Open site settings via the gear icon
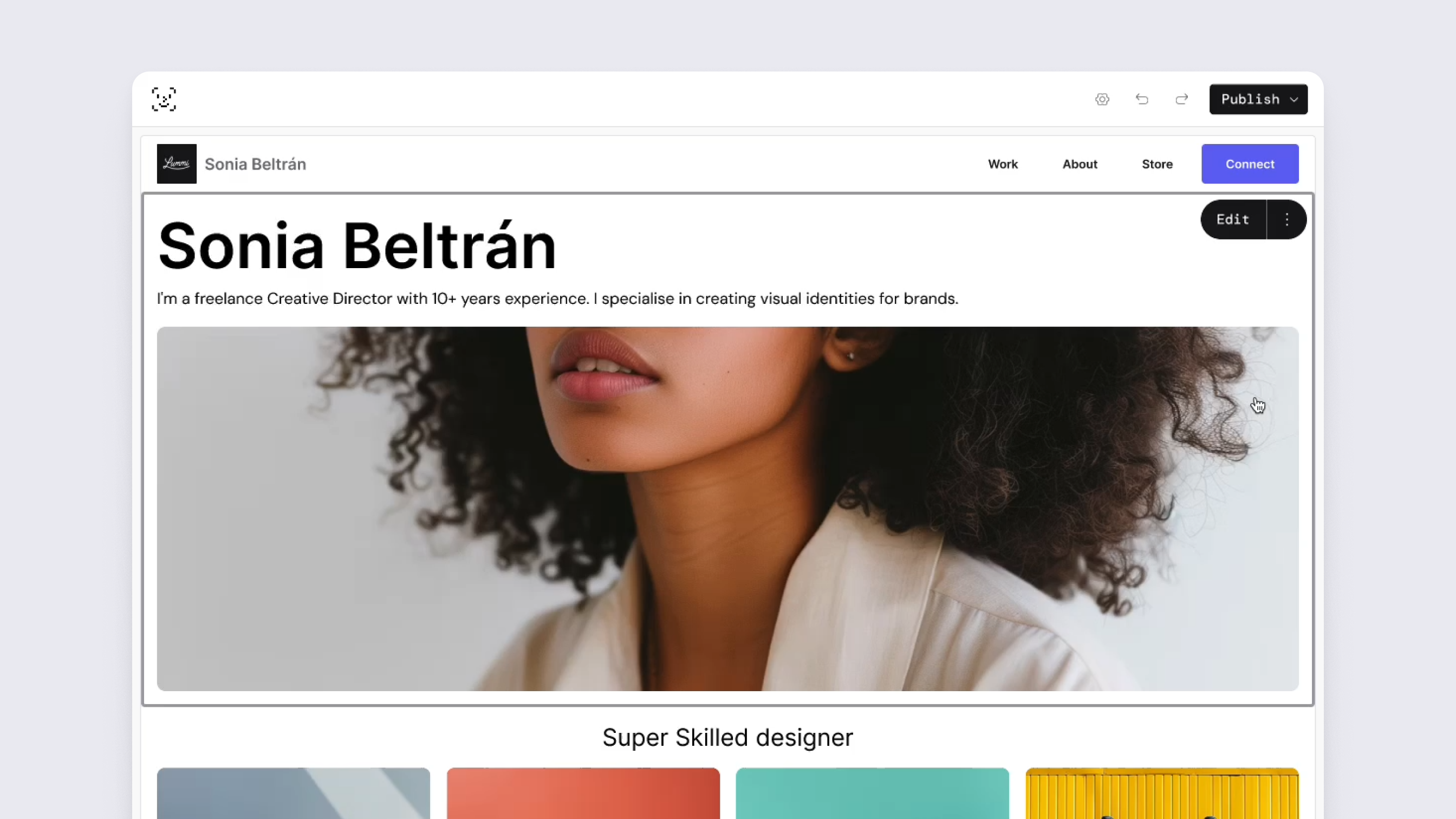This screenshot has height=819, width=1456. [x=1102, y=100]
